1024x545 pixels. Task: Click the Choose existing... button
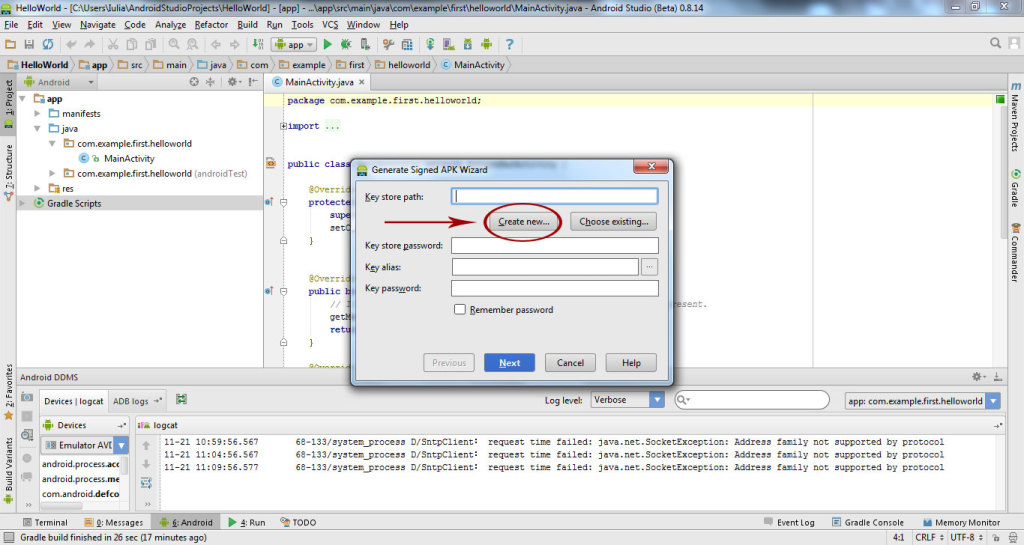point(613,222)
